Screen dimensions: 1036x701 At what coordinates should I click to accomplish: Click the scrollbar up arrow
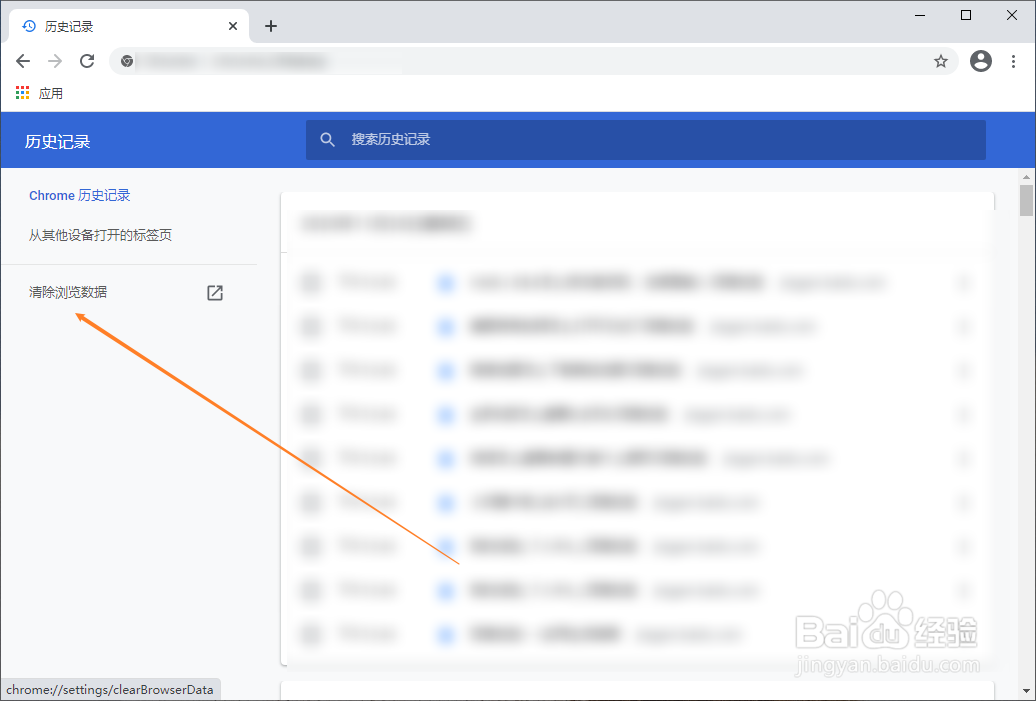click(1026, 177)
